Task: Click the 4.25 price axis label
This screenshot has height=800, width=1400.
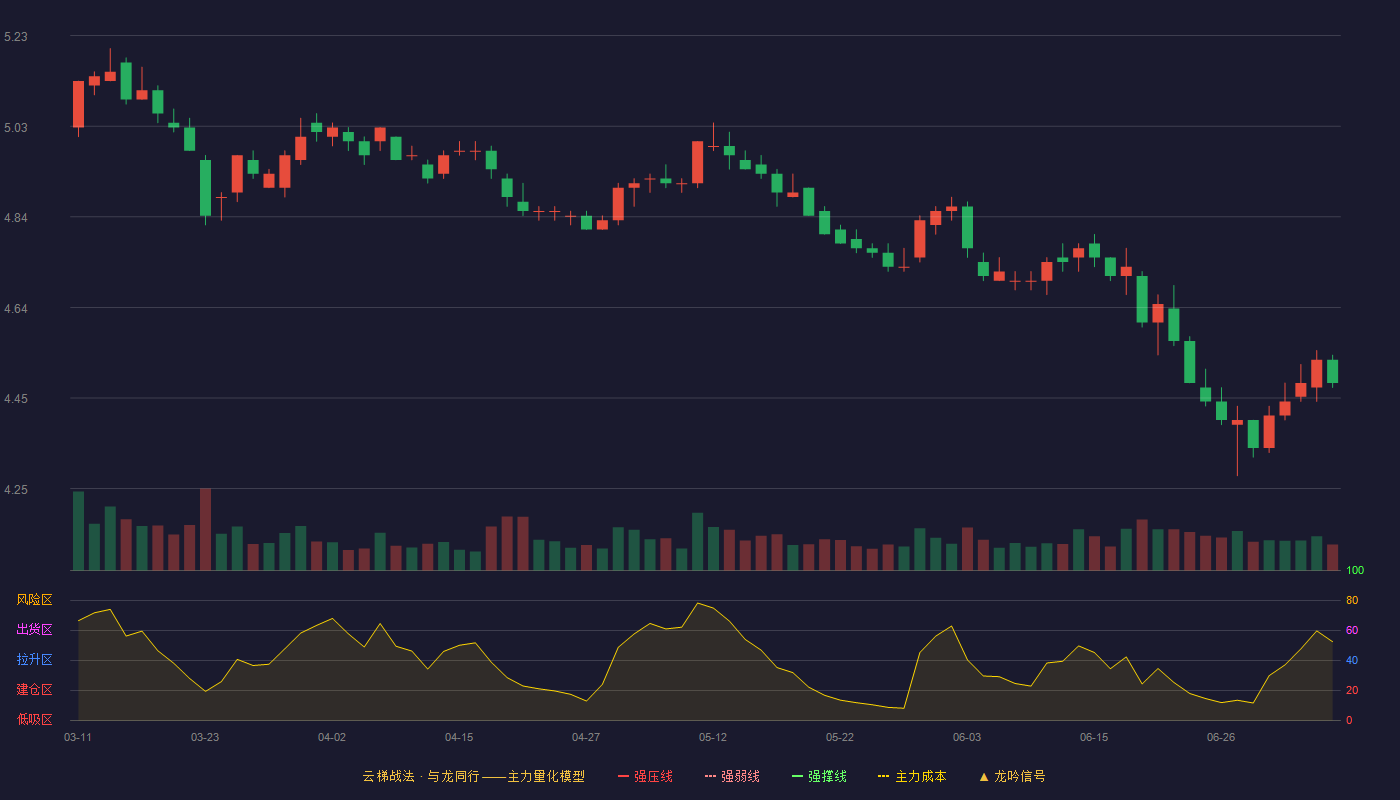Action: pyautogui.click(x=16, y=491)
